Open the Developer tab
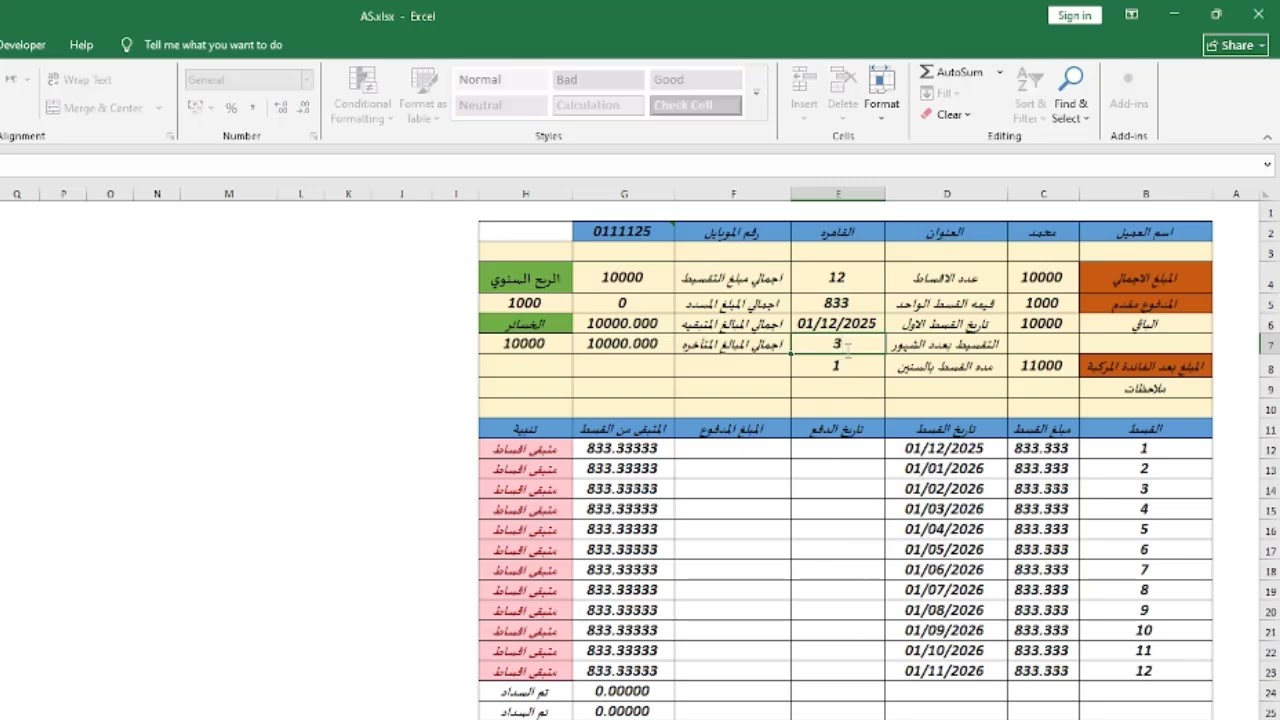The height and width of the screenshot is (720, 1280). point(22,45)
